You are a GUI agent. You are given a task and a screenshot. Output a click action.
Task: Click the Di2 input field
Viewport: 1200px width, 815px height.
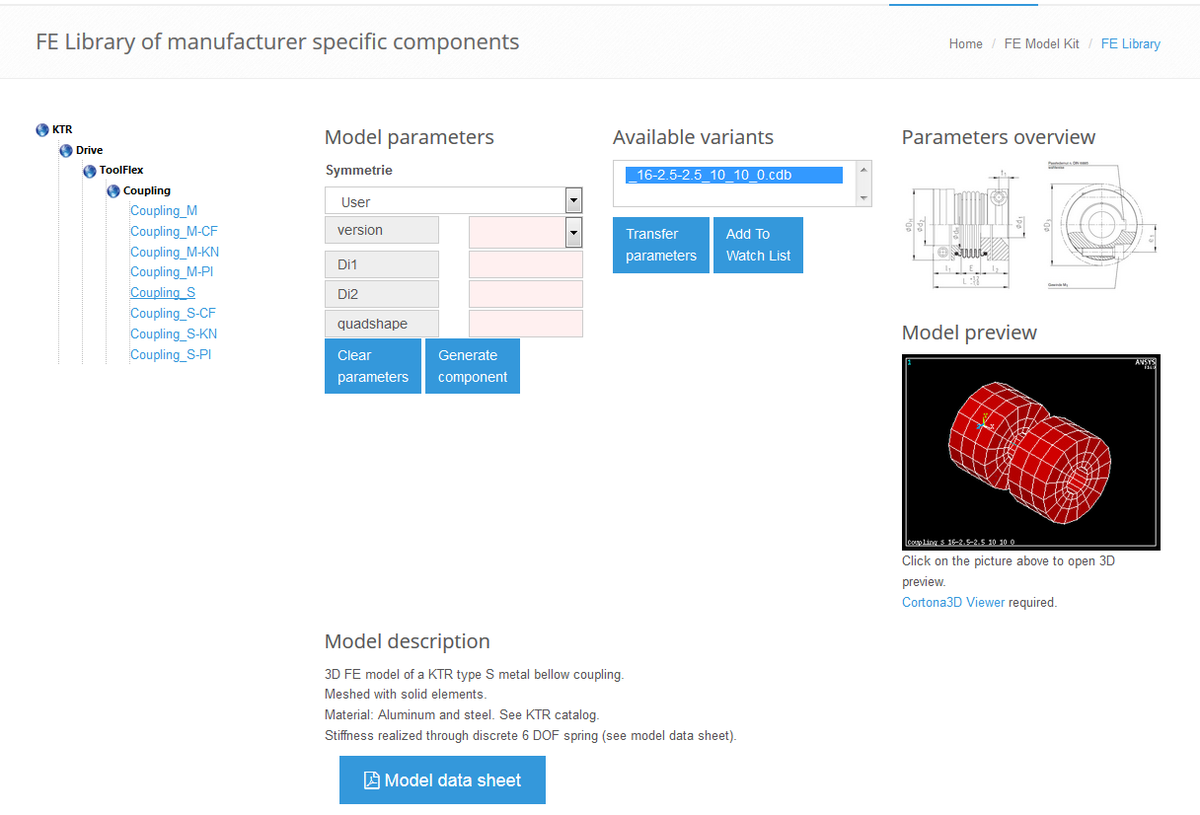526,295
